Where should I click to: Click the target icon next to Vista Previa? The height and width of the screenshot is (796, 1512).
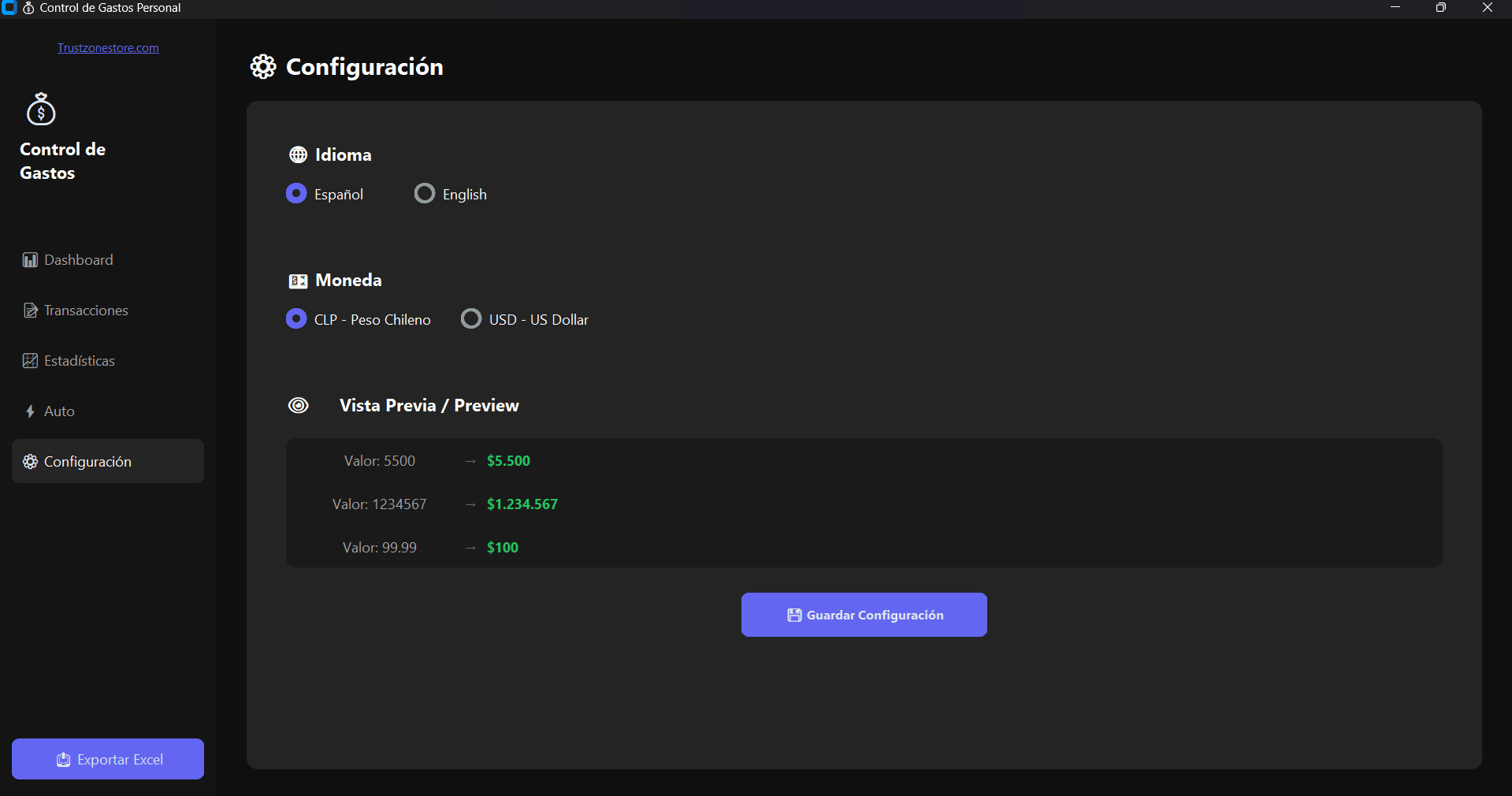298,405
